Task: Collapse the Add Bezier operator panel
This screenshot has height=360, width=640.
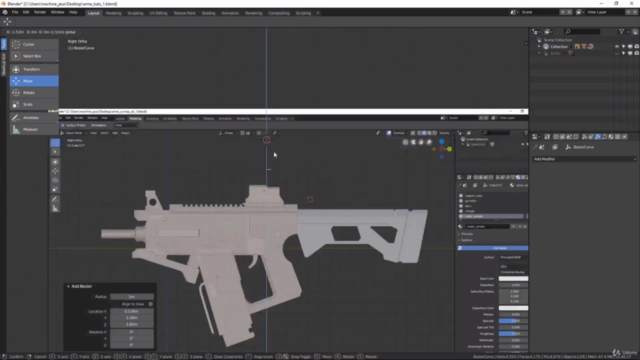Action: (x=68, y=287)
